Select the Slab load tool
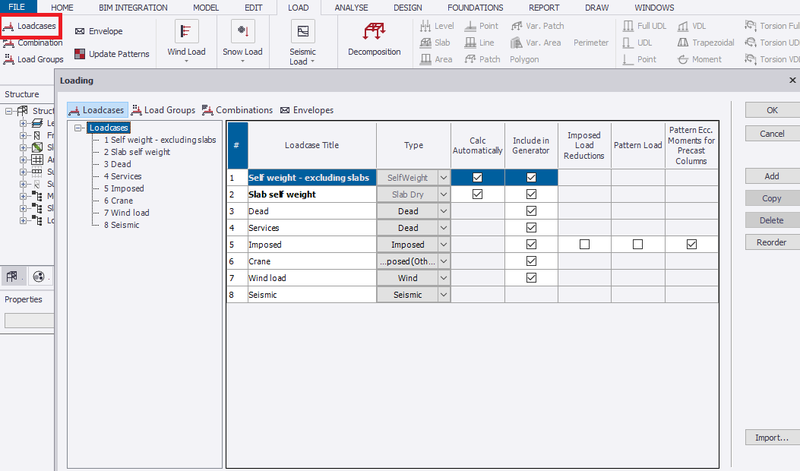The height and width of the screenshot is (471, 800). pyautogui.click(x=435, y=43)
